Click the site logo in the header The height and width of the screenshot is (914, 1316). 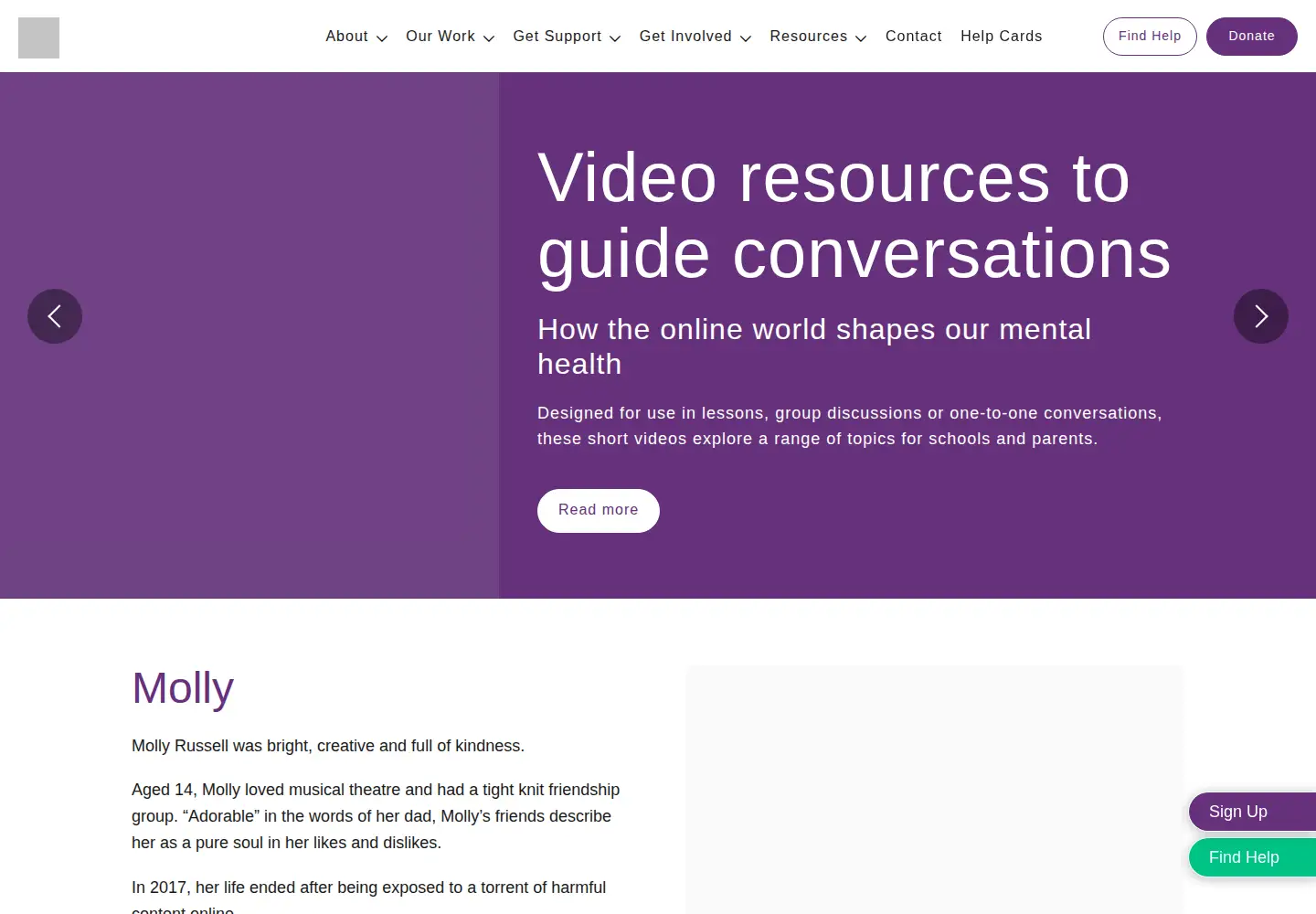coord(38,37)
